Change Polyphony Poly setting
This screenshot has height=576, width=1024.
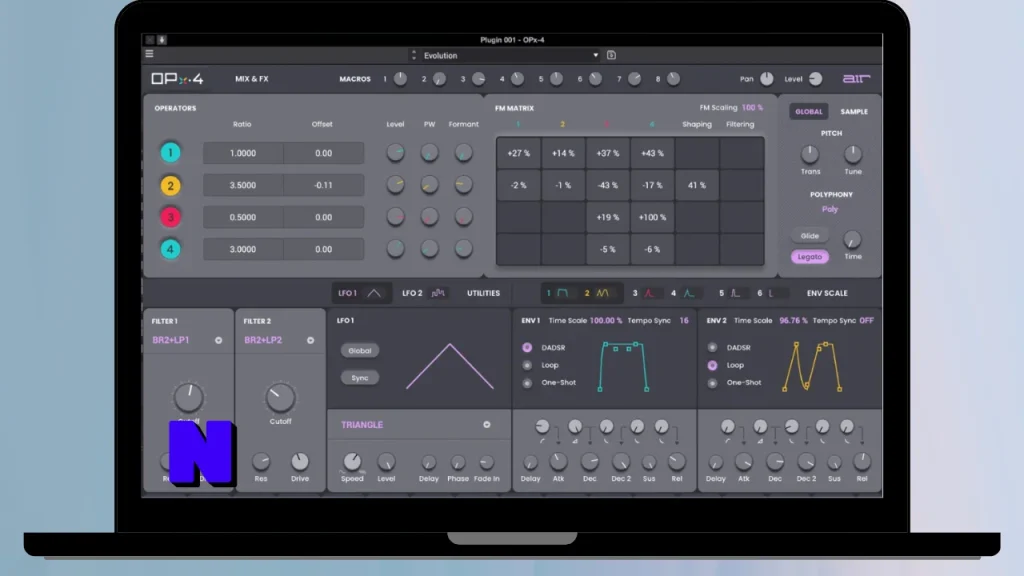coord(830,209)
